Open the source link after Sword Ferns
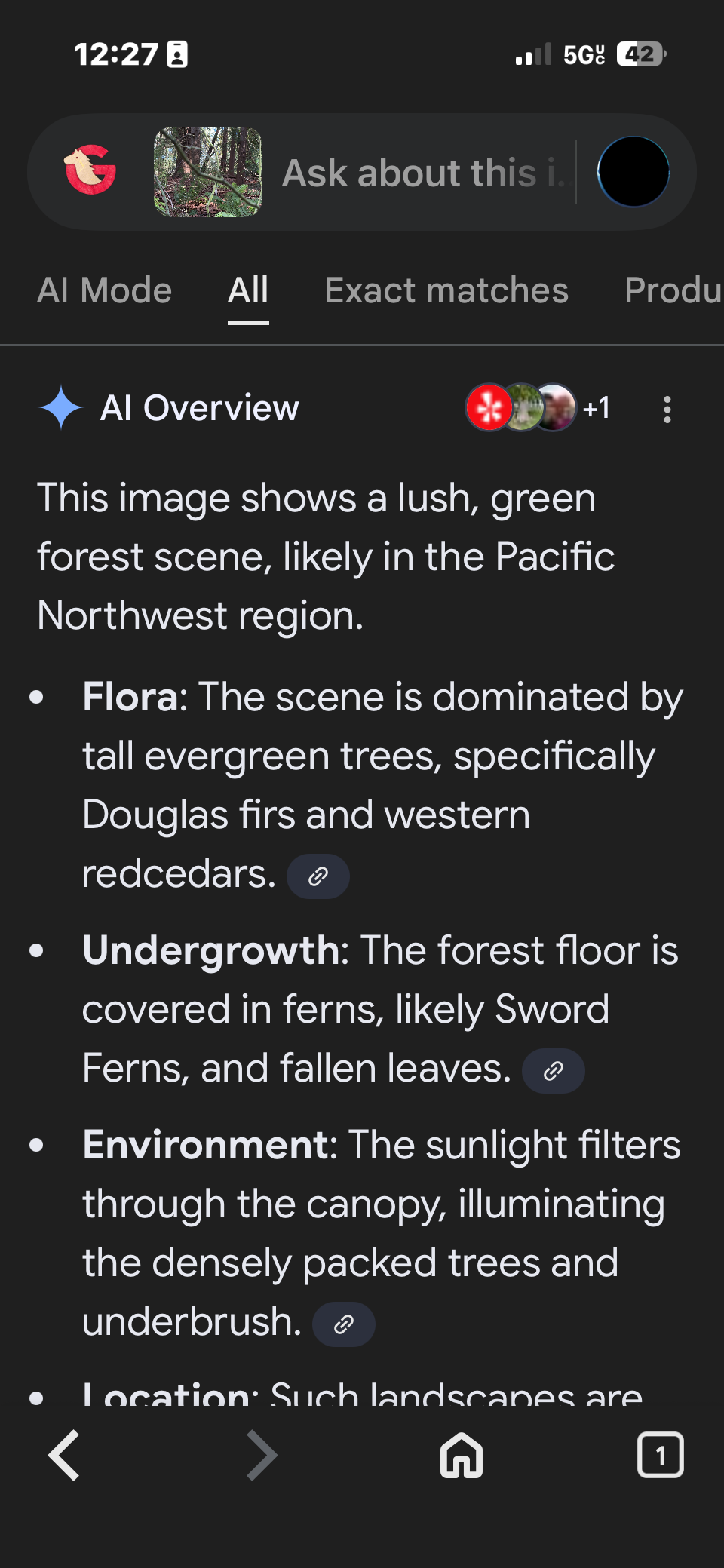Viewport: 724px width, 1568px height. [553, 1070]
